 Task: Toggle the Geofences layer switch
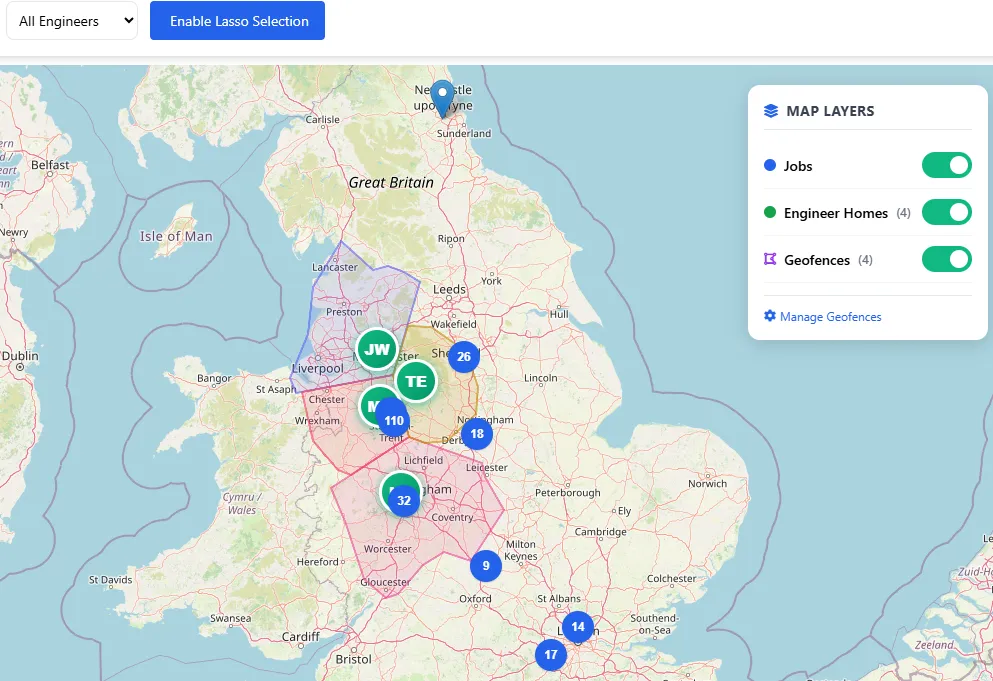click(x=946, y=259)
